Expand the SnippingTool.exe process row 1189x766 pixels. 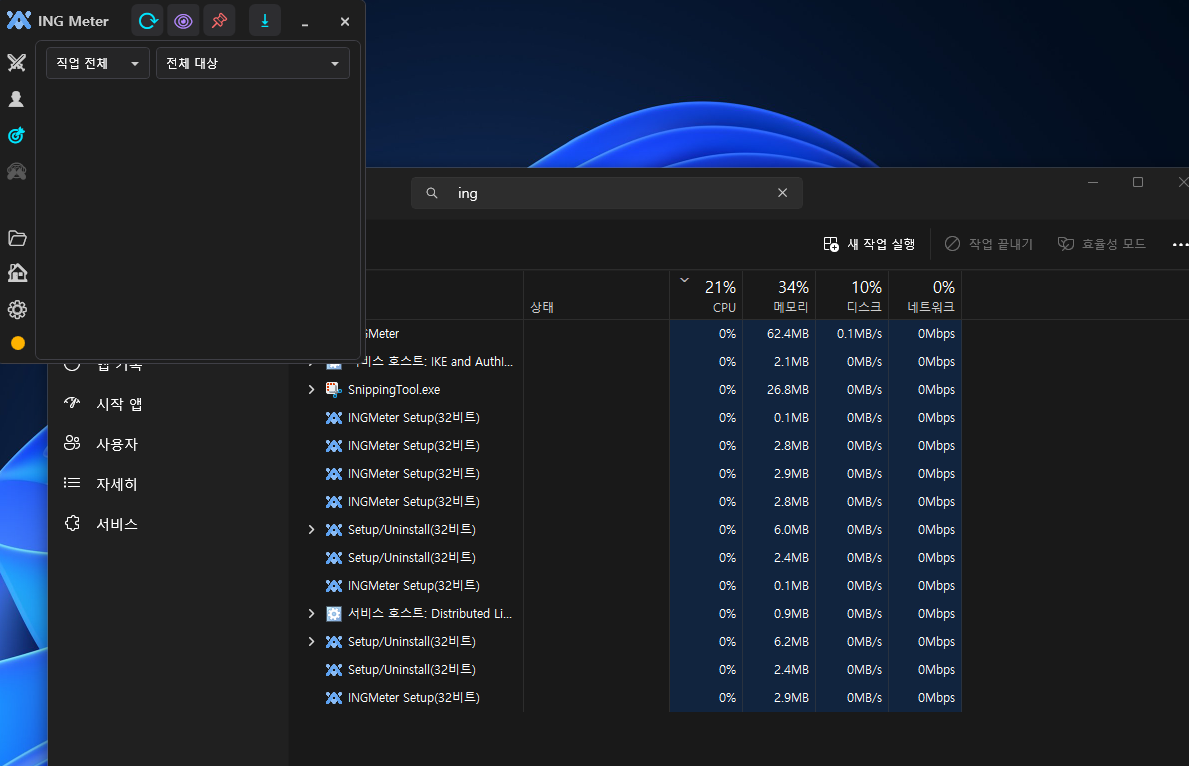point(311,389)
